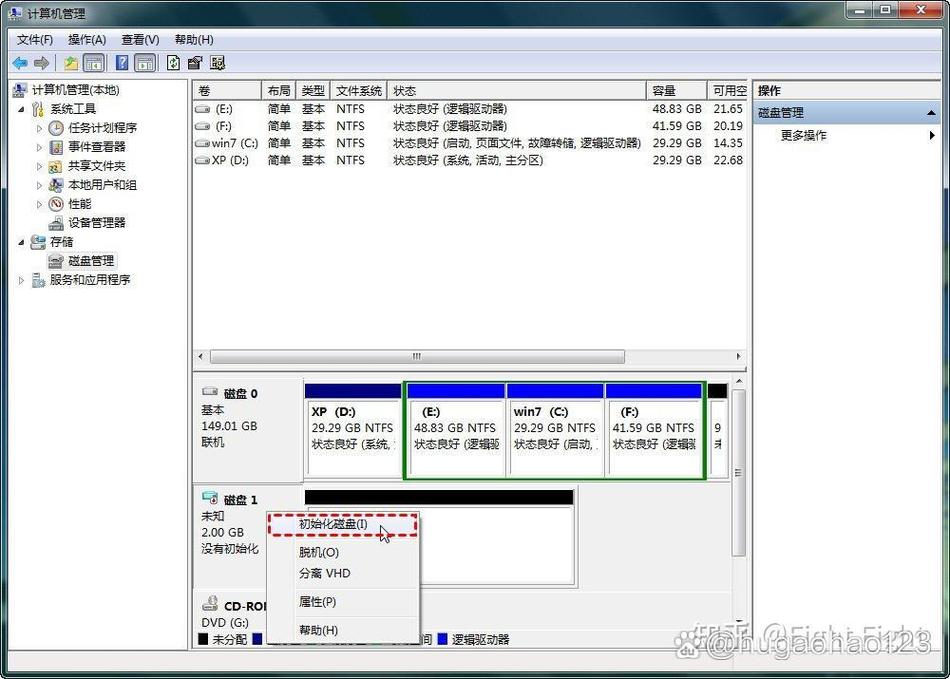Image resolution: width=950 pixels, height=679 pixels.
Task: Select the (E:) volume row in list
Action: click(x=470, y=109)
